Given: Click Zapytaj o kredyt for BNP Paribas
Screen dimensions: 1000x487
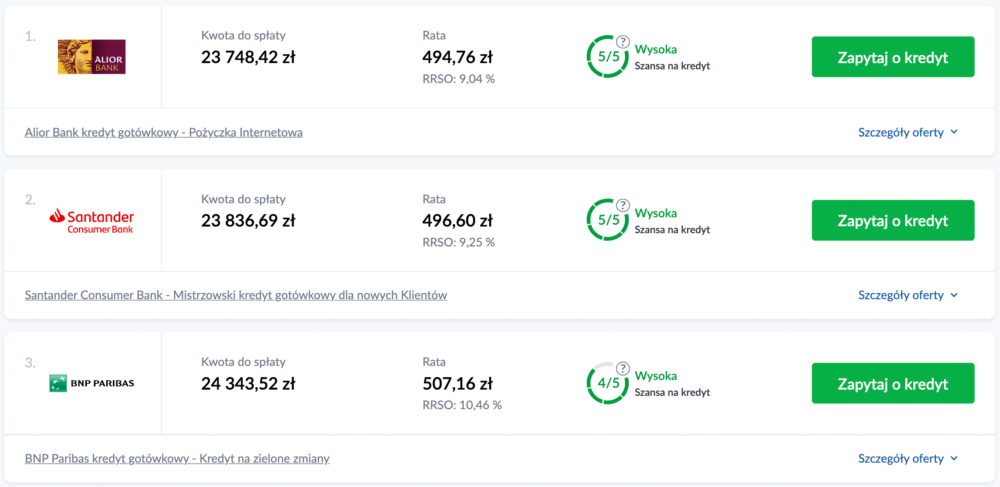Looking at the screenshot, I should (893, 384).
